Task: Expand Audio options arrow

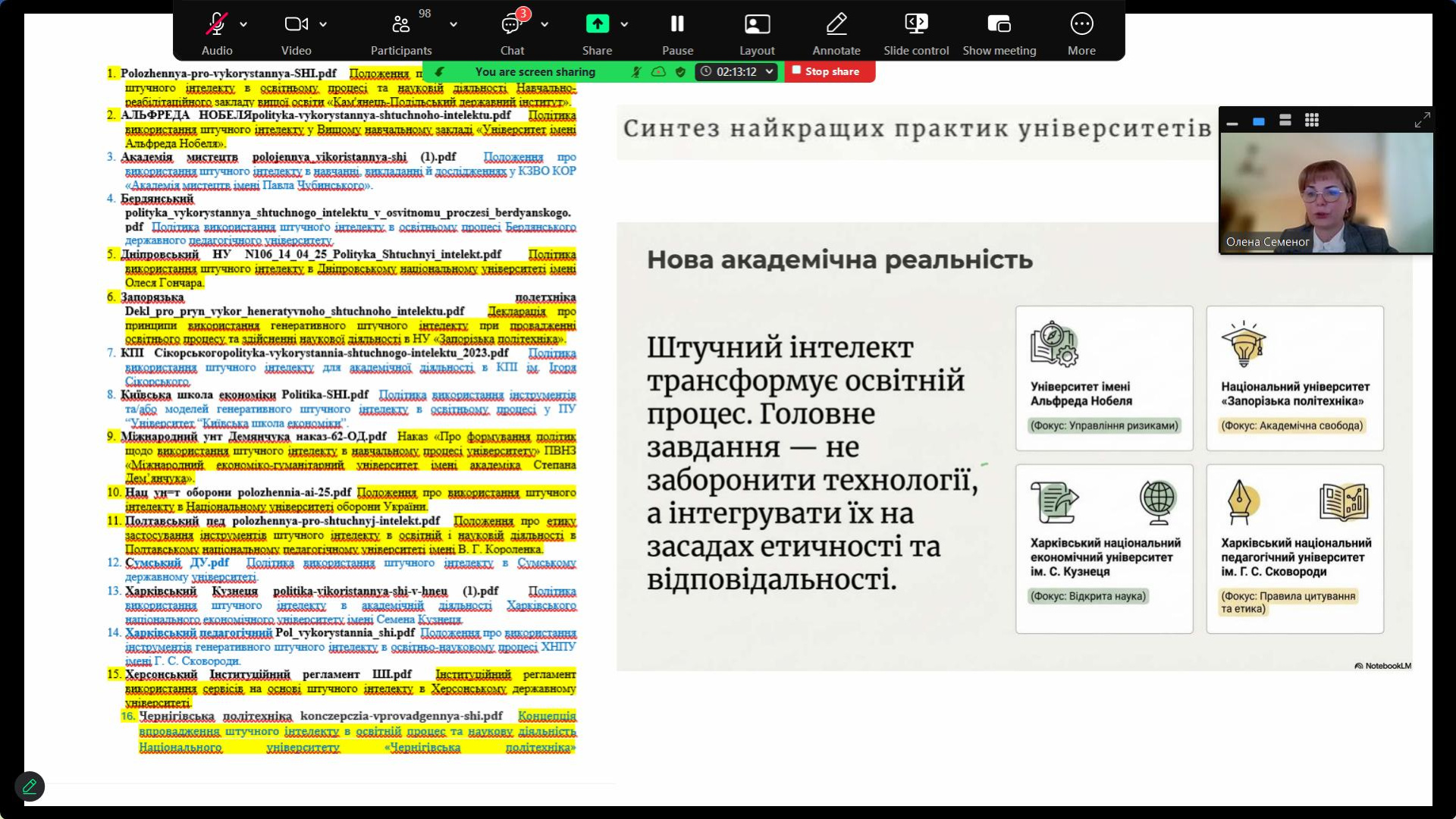Action: tap(243, 24)
